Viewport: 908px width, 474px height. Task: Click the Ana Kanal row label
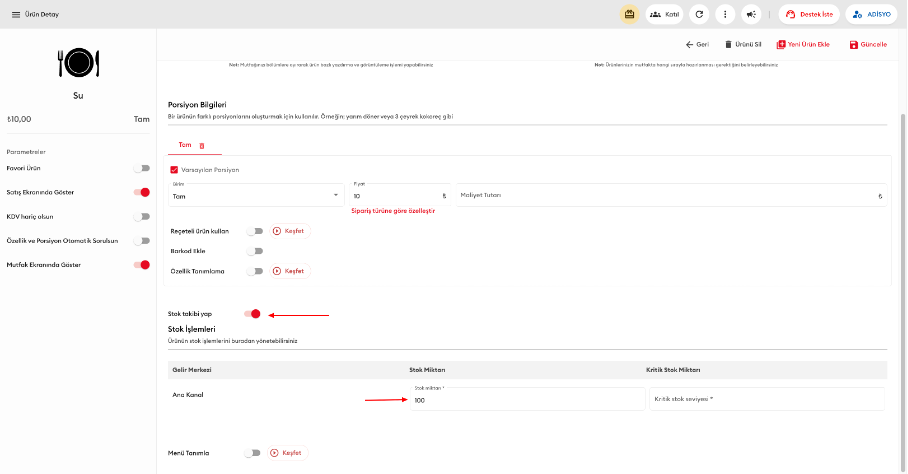coord(188,395)
